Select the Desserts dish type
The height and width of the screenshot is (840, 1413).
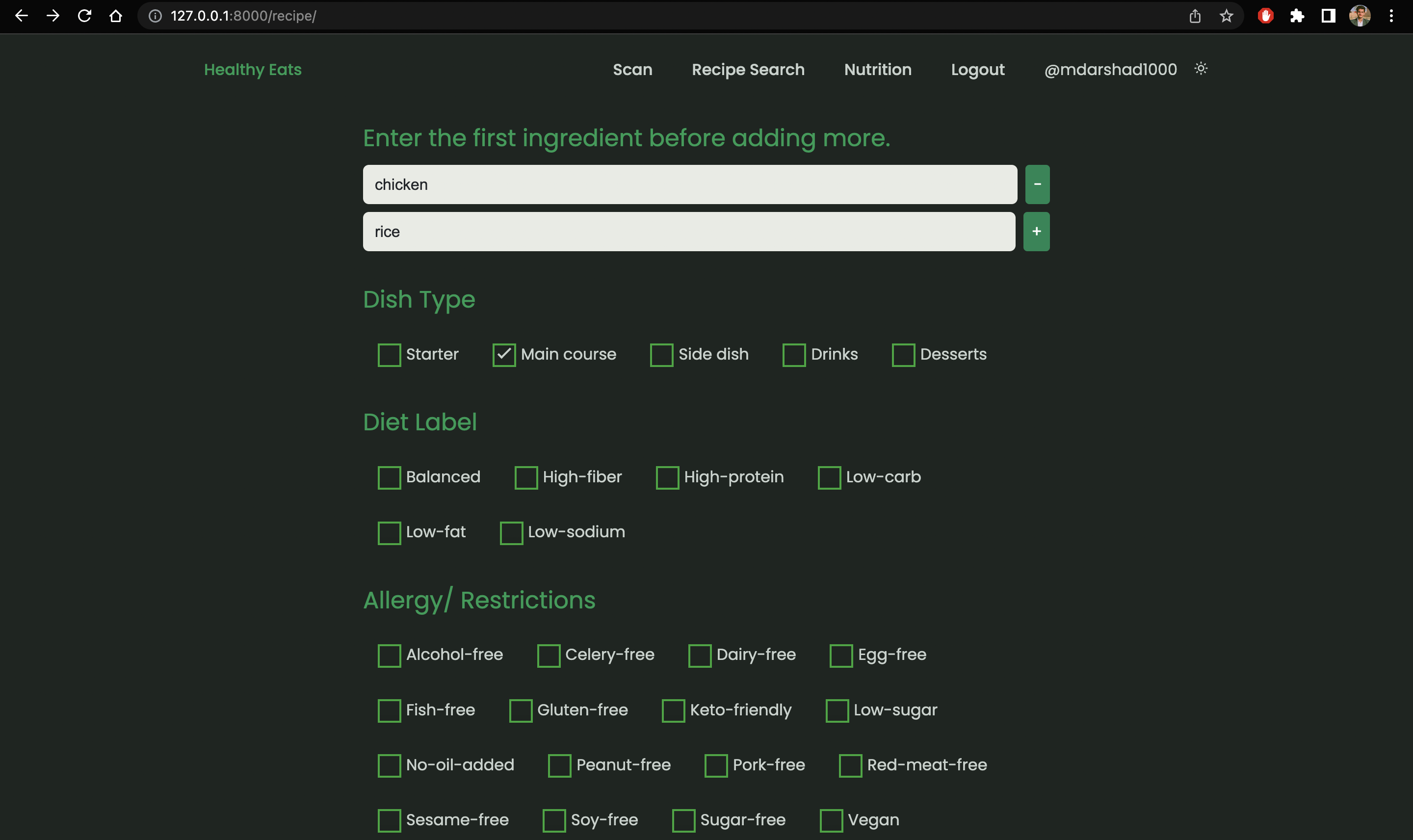click(x=903, y=354)
